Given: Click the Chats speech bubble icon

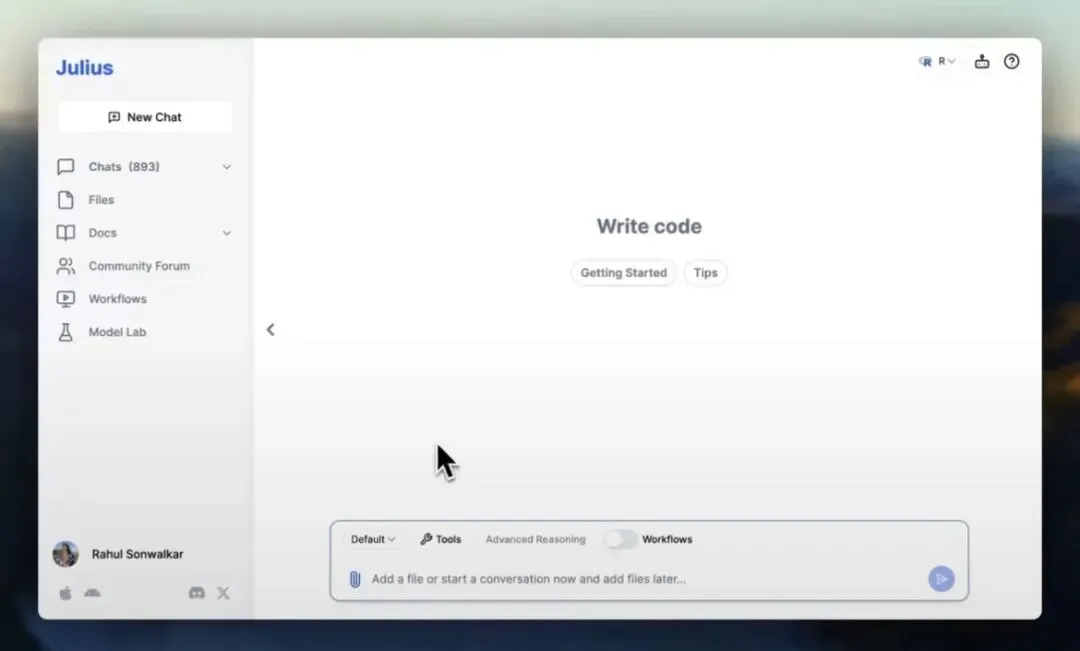Looking at the screenshot, I should 65,167.
